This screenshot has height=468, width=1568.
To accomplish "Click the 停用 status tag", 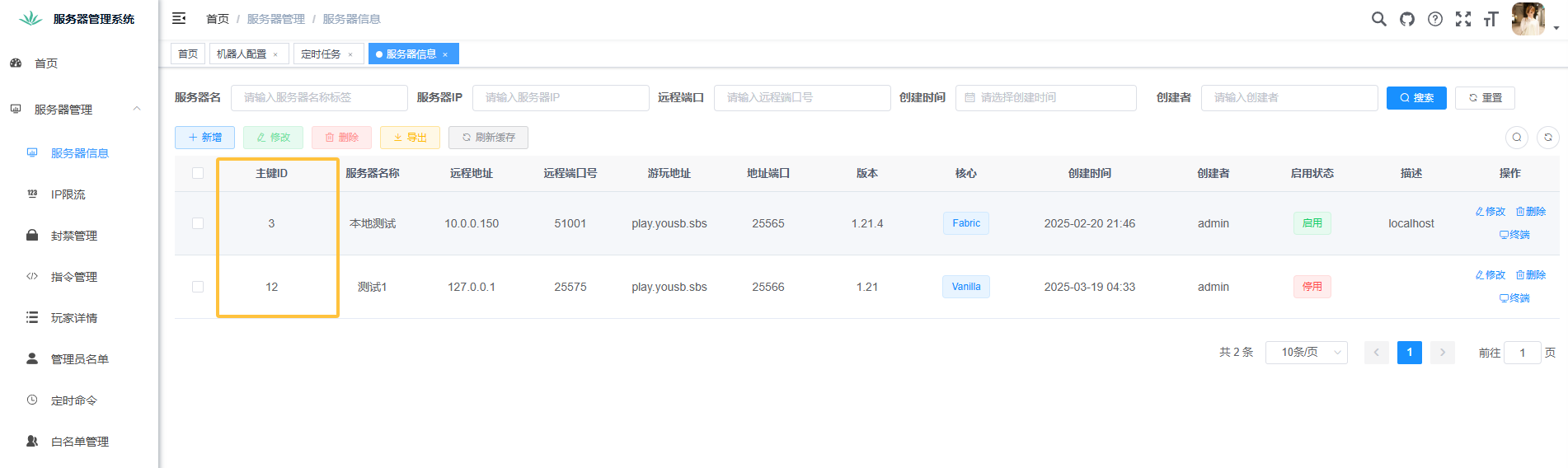I will [x=1312, y=287].
